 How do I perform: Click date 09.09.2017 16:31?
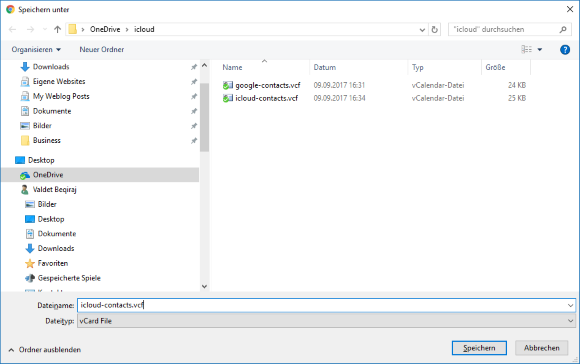(339, 85)
